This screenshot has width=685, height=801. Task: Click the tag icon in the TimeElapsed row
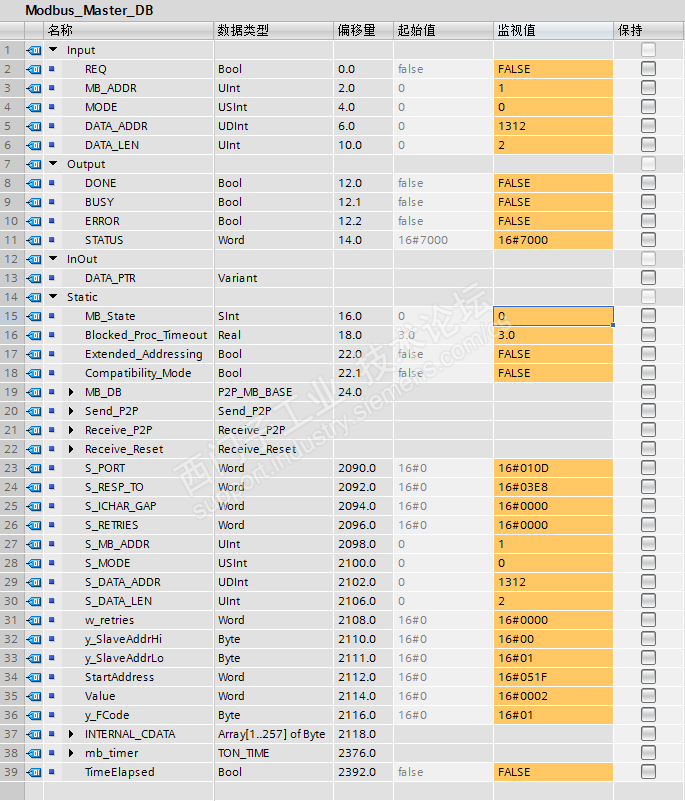coord(34,772)
